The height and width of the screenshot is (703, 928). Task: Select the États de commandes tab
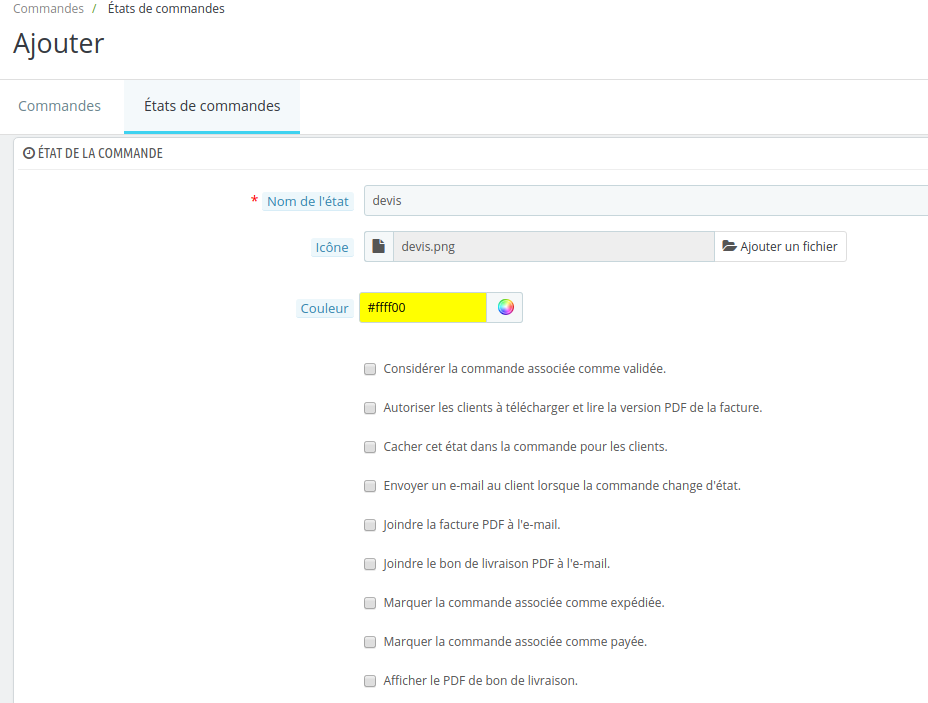(212, 106)
